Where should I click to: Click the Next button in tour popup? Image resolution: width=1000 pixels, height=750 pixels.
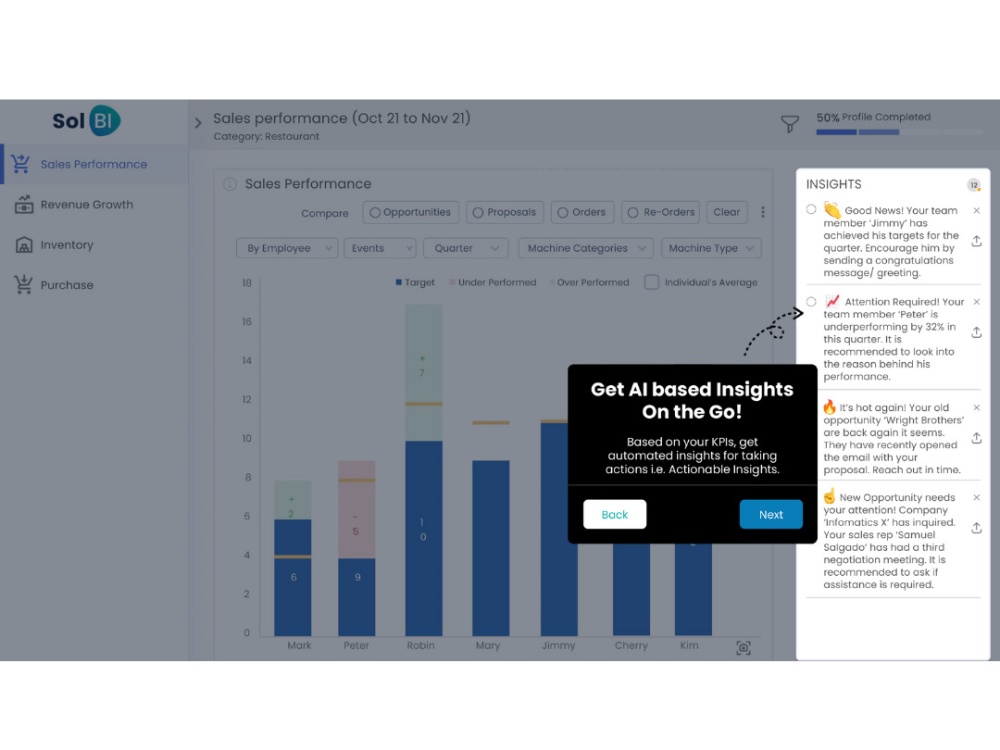coord(771,514)
